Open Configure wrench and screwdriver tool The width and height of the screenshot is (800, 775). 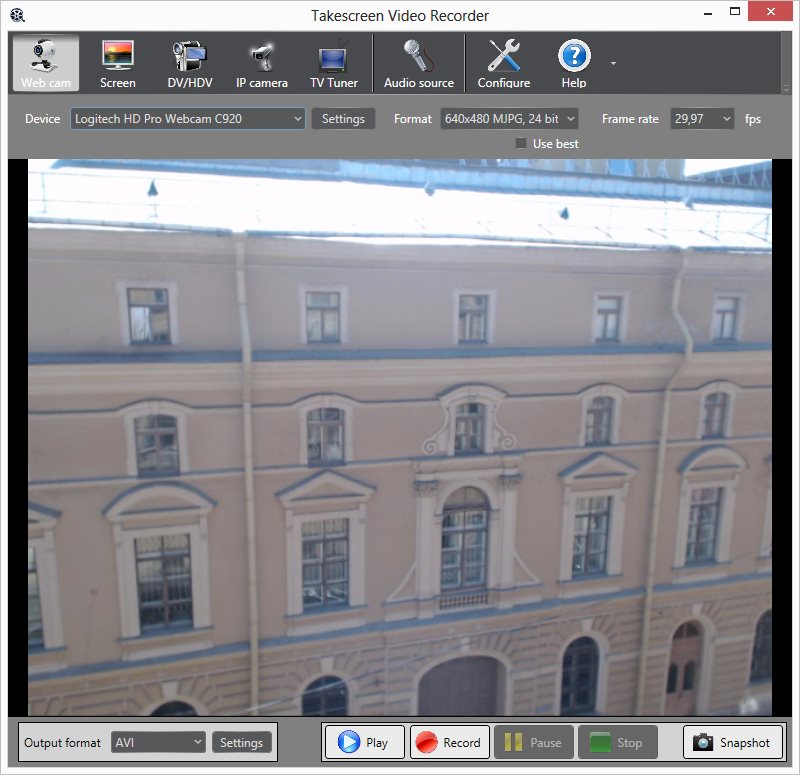tap(504, 63)
